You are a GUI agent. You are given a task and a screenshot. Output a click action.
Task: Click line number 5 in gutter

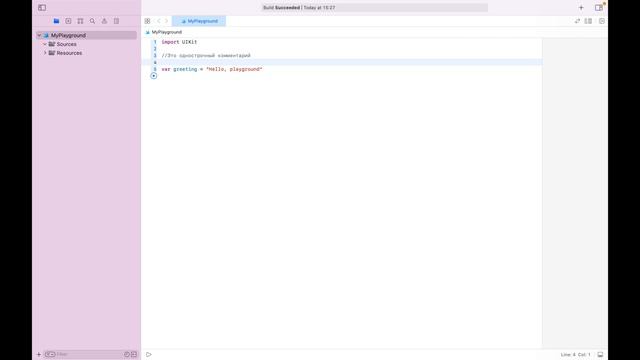[155, 69]
